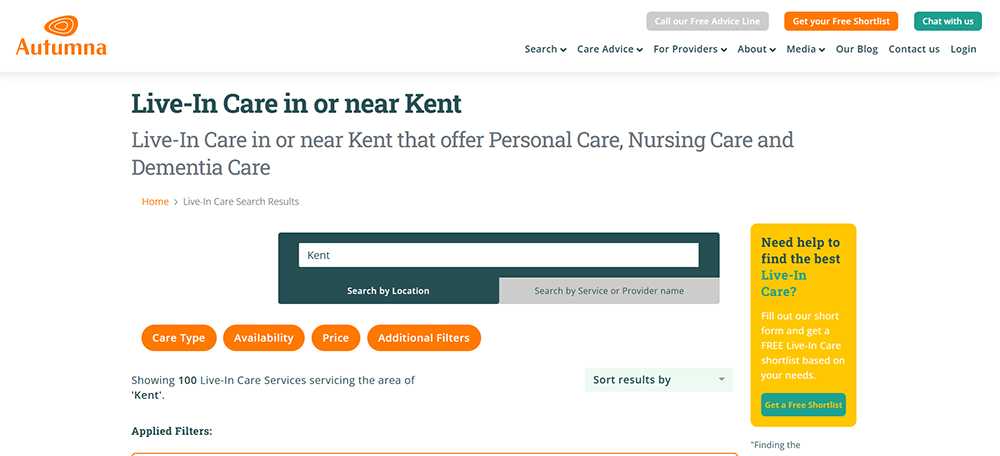This screenshot has width=1000, height=456.
Task: Go to Our Blog page
Action: click(x=856, y=49)
